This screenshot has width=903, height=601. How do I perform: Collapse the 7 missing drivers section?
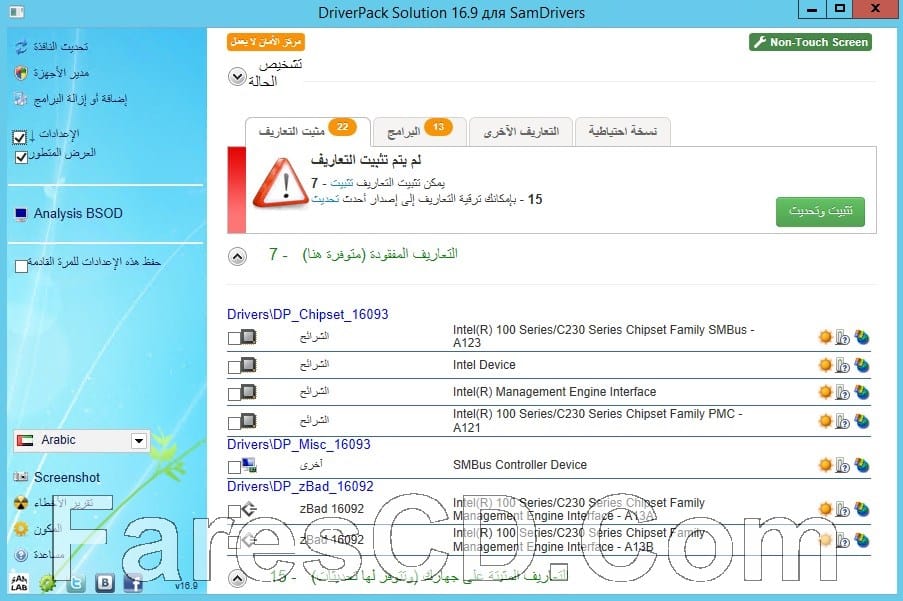237,256
